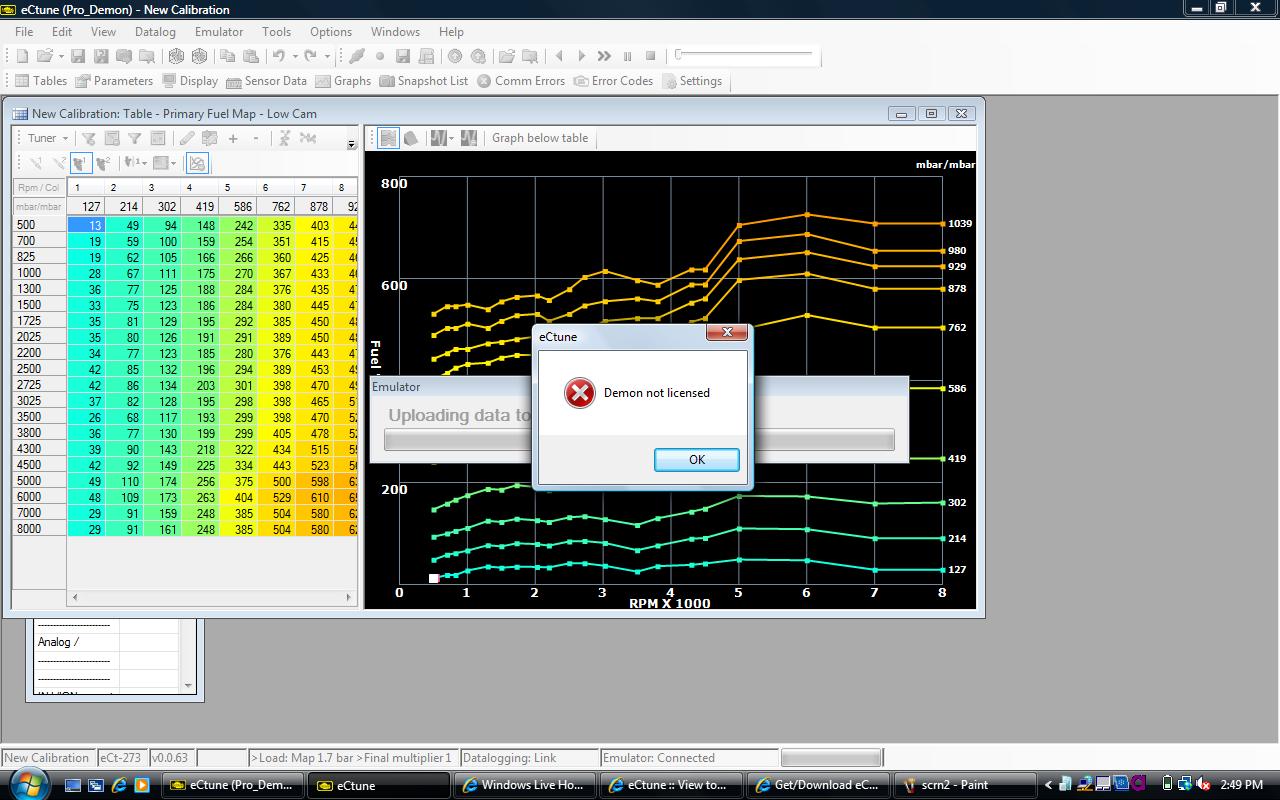Click fuel cell 598 in the 5000 RPM row
Image resolution: width=1280 pixels, height=800 pixels.
pos(313,481)
